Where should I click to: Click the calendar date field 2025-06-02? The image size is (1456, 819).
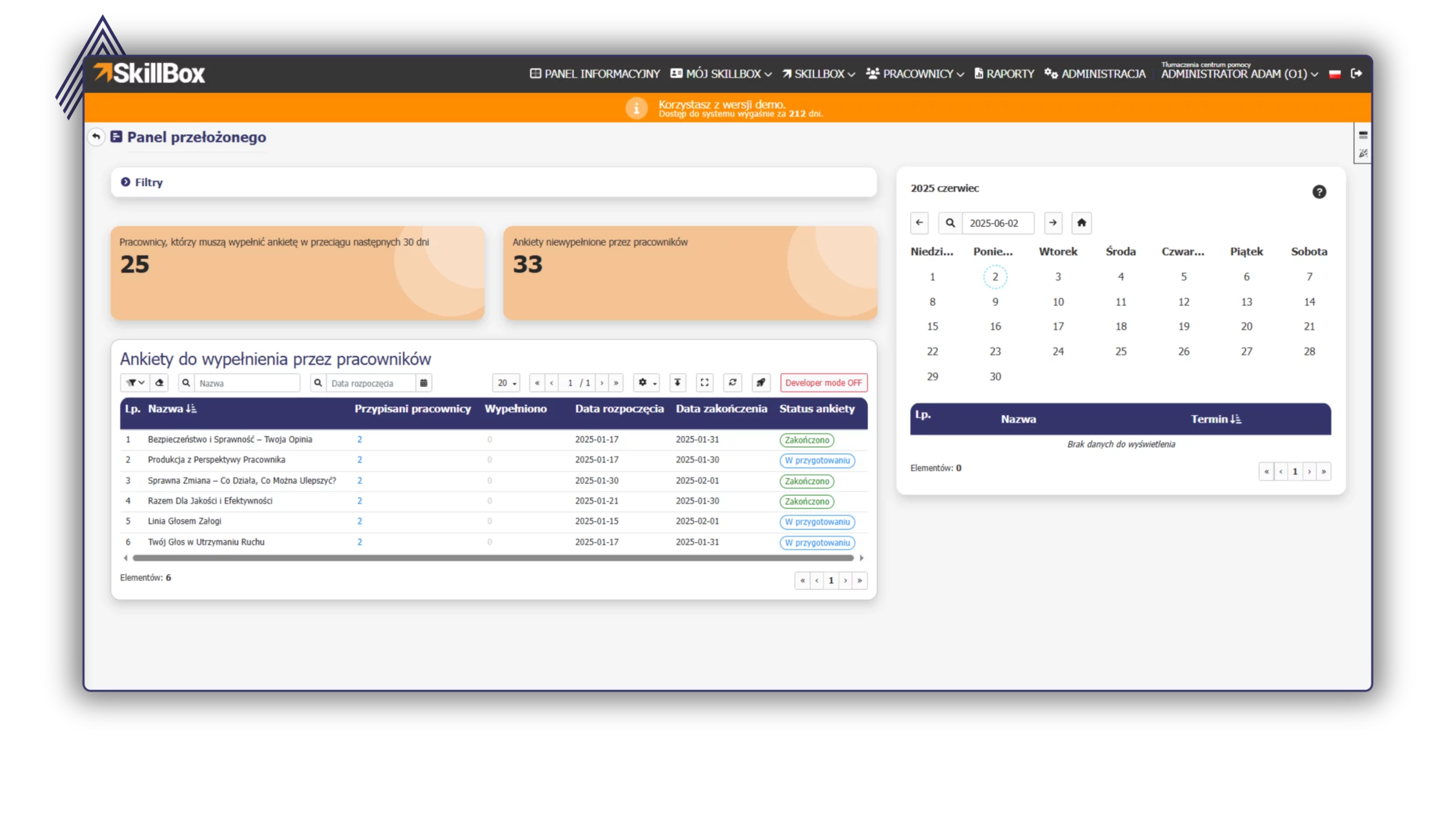(x=998, y=223)
